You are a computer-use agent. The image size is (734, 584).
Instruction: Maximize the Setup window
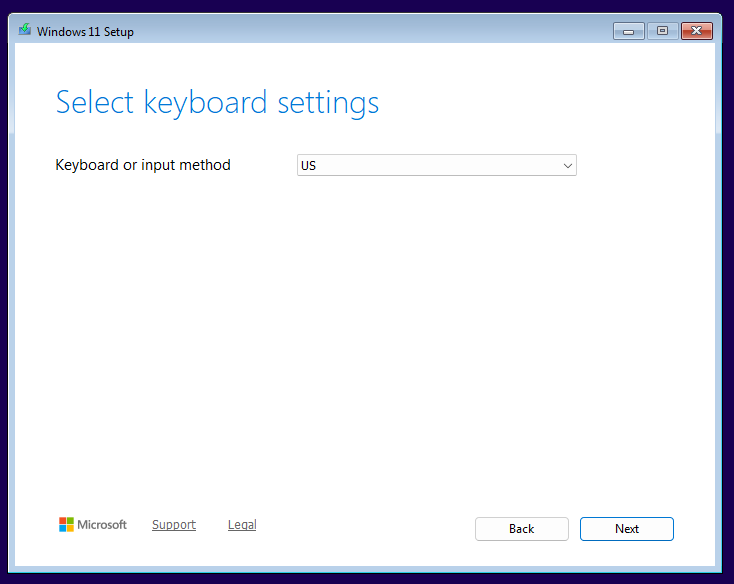click(x=662, y=31)
